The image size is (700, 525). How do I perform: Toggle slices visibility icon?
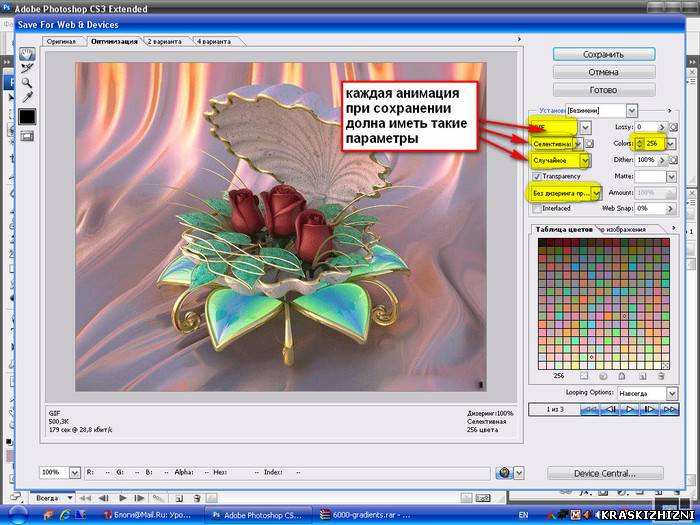click(x=27, y=136)
